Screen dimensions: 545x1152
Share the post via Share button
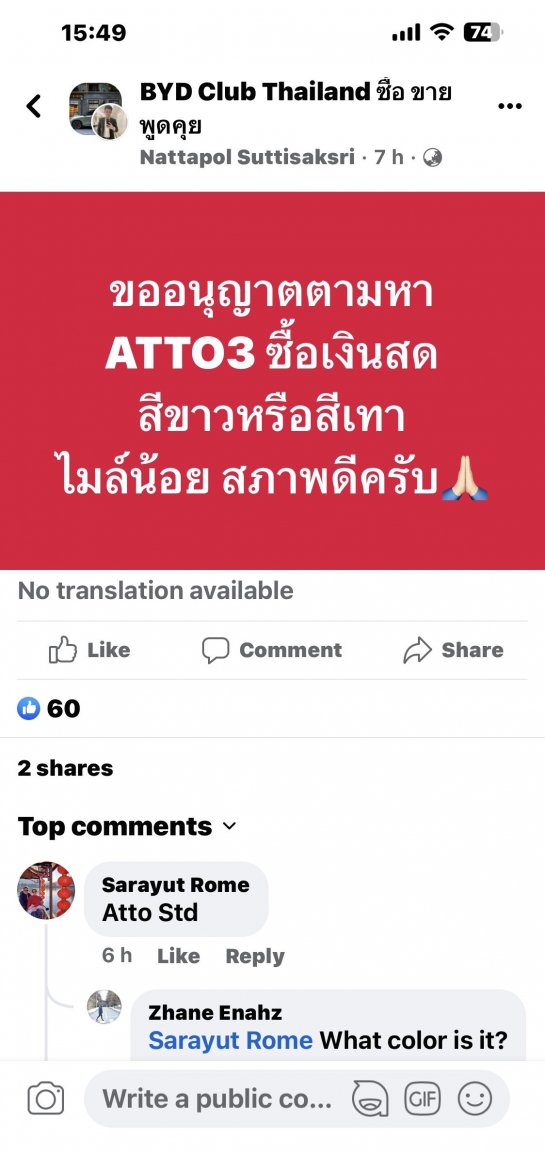[x=453, y=650]
